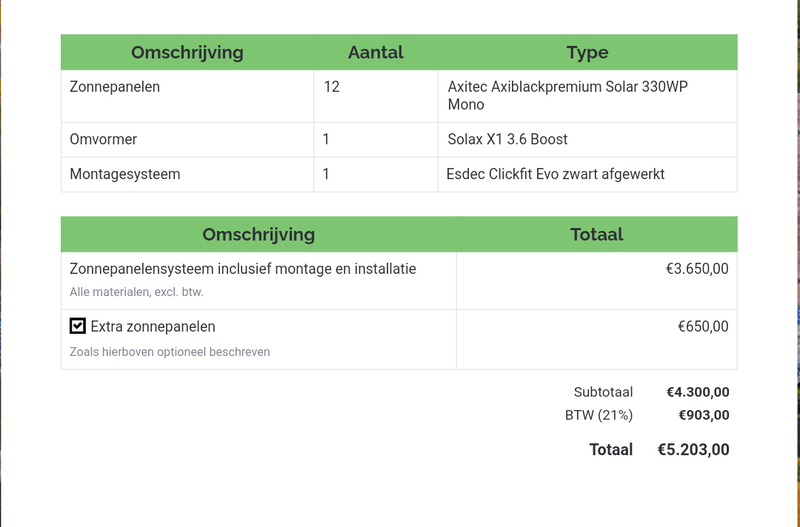Click the €650,00 extra panels price
Screen dimensions: 800x527
[x=703, y=327]
